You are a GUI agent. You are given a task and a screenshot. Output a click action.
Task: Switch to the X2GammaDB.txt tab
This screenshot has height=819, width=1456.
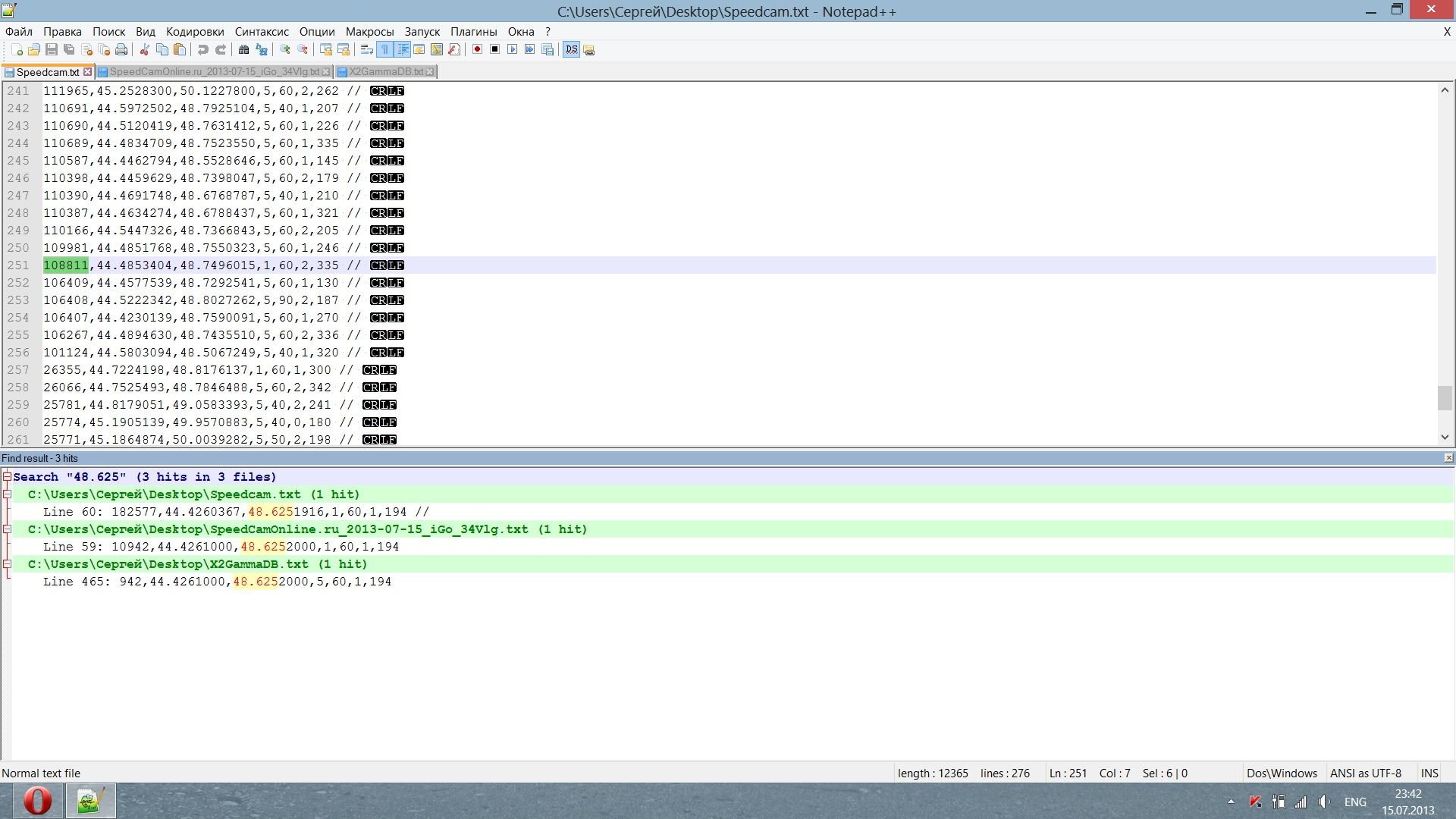[x=385, y=72]
